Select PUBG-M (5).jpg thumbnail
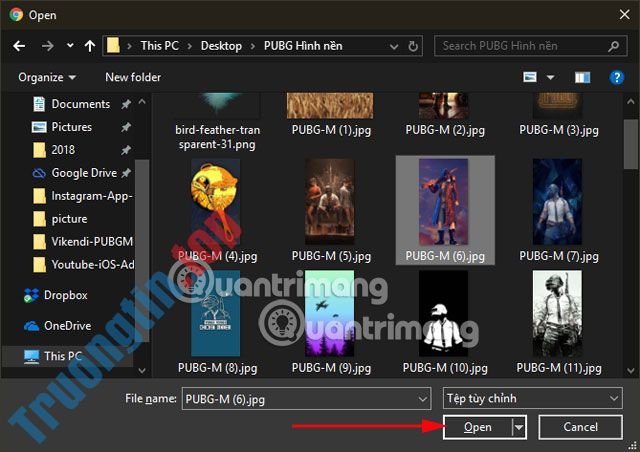Screen dimensions: 640x452 point(330,202)
